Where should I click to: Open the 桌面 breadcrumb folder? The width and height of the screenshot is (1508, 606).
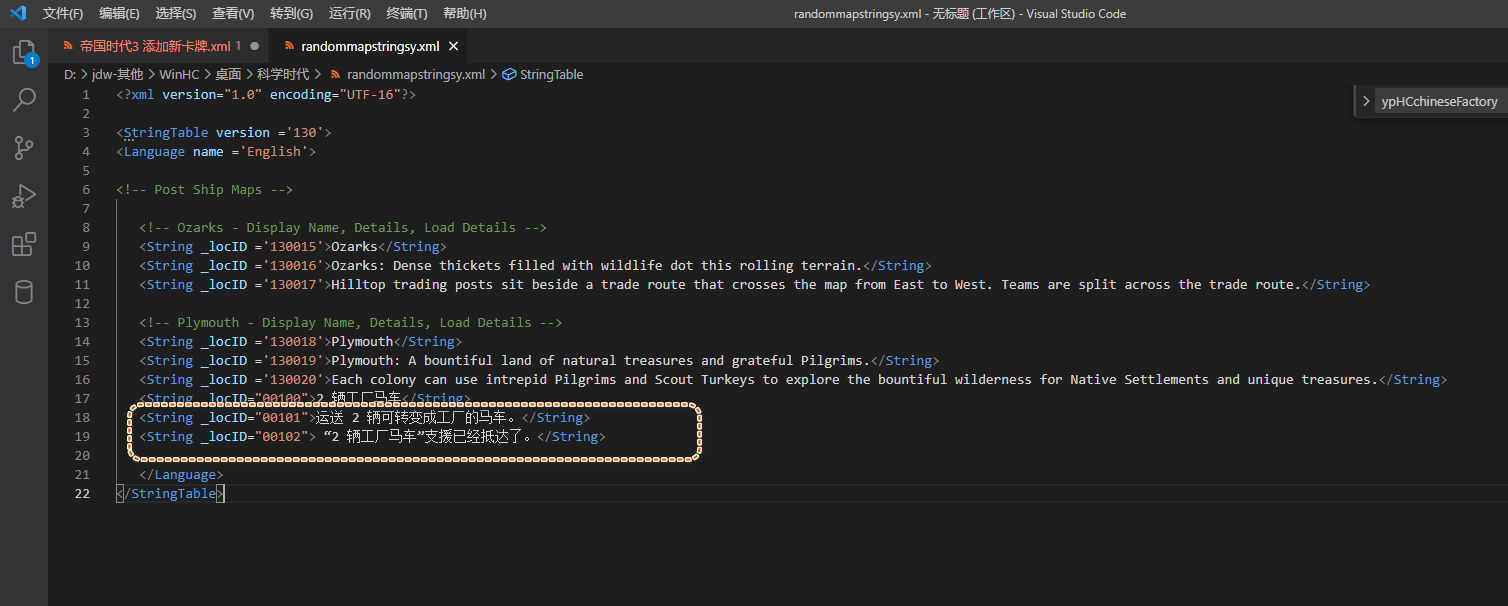pos(228,74)
